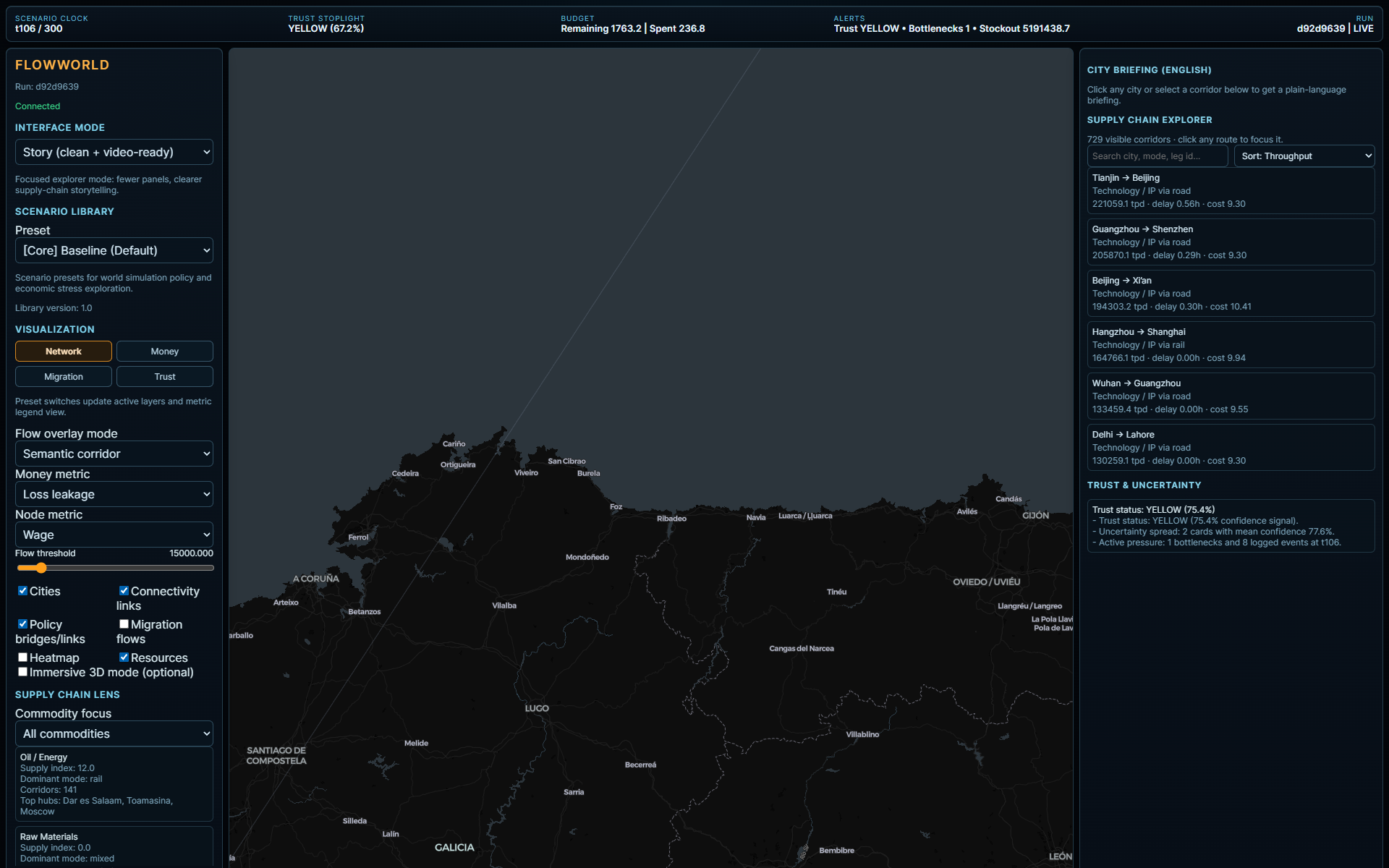This screenshot has height=868, width=1389.
Task: Open the Interface Mode dropdown
Action: [x=114, y=152]
